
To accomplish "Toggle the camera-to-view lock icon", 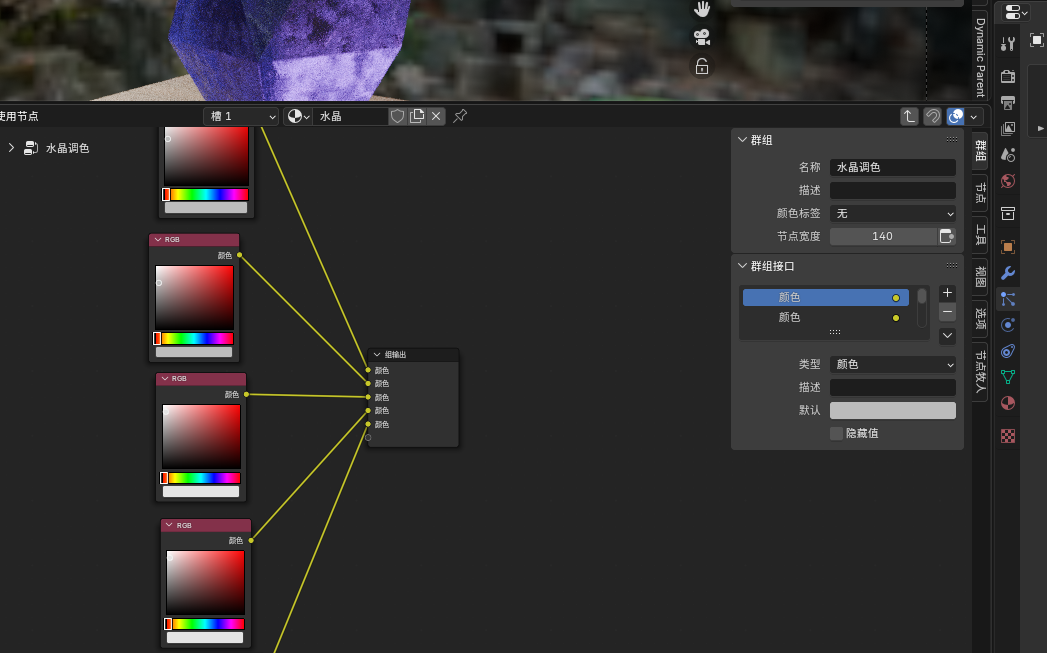I will click(702, 66).
